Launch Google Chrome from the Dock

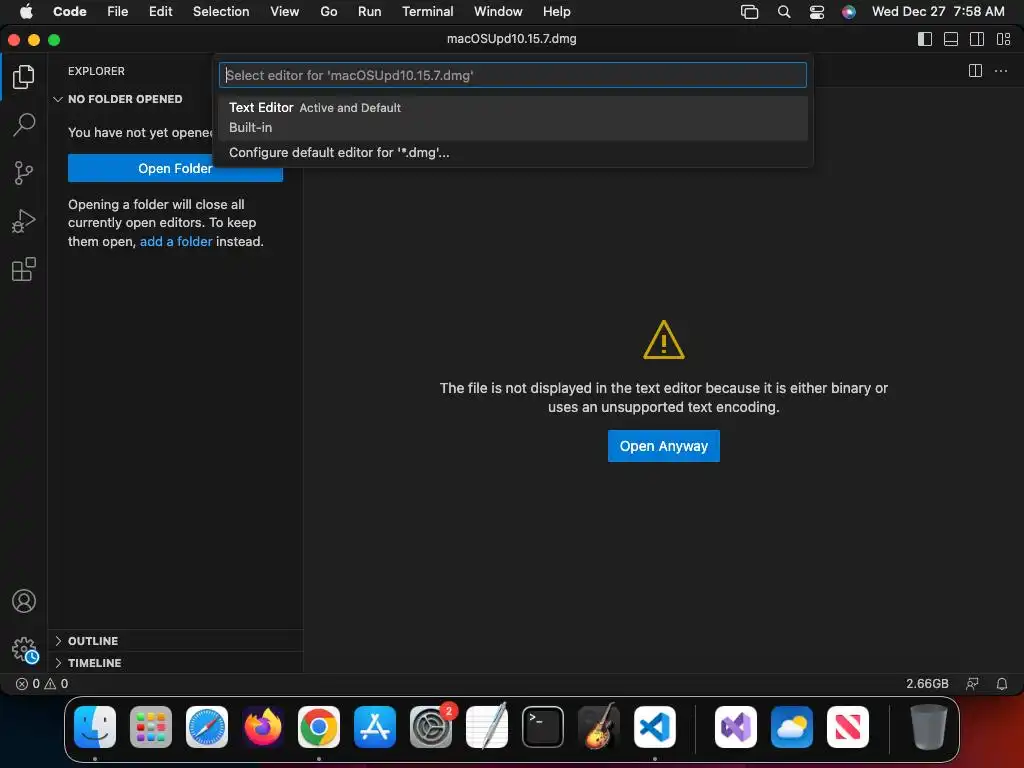pyautogui.click(x=319, y=727)
